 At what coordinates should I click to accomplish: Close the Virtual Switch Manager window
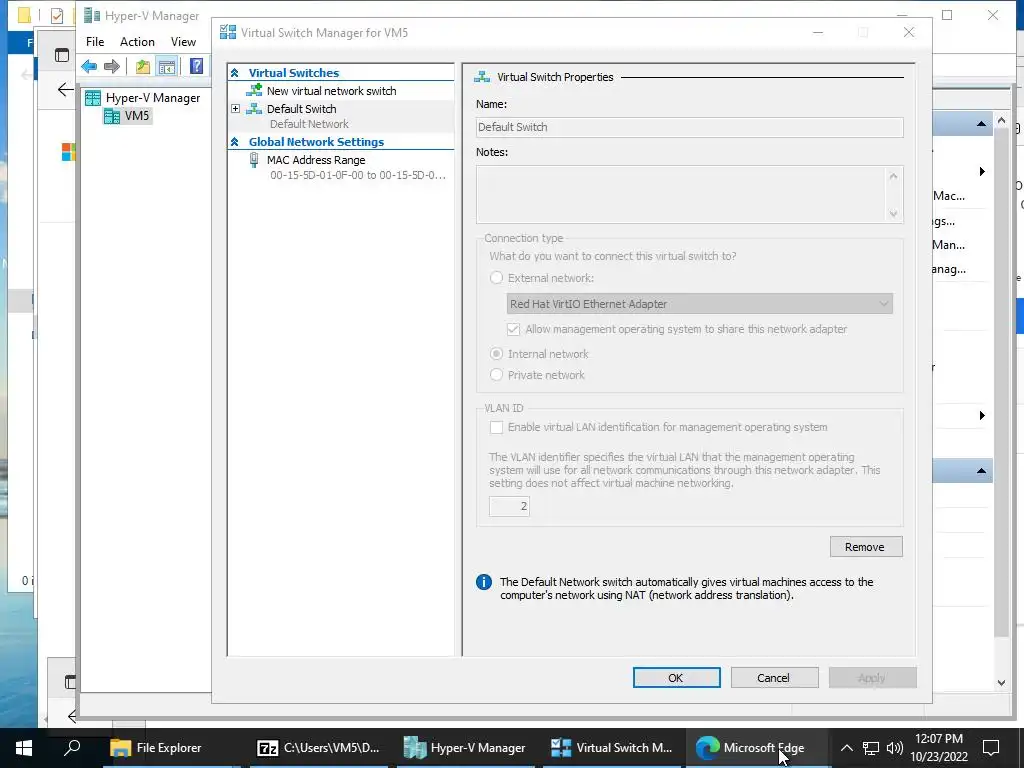[909, 32]
